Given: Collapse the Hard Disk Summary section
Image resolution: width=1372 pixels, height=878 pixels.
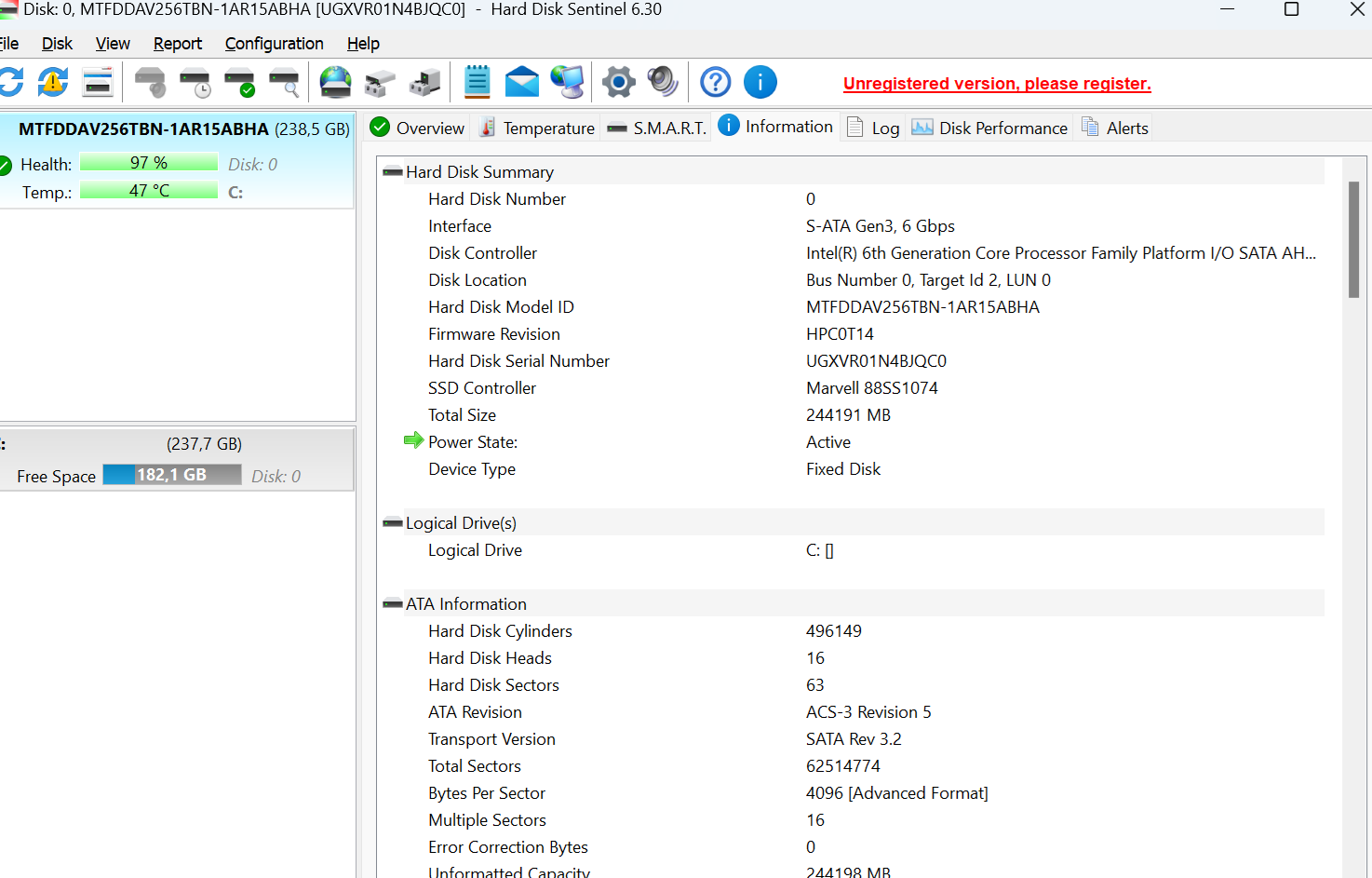Looking at the screenshot, I should (x=393, y=172).
